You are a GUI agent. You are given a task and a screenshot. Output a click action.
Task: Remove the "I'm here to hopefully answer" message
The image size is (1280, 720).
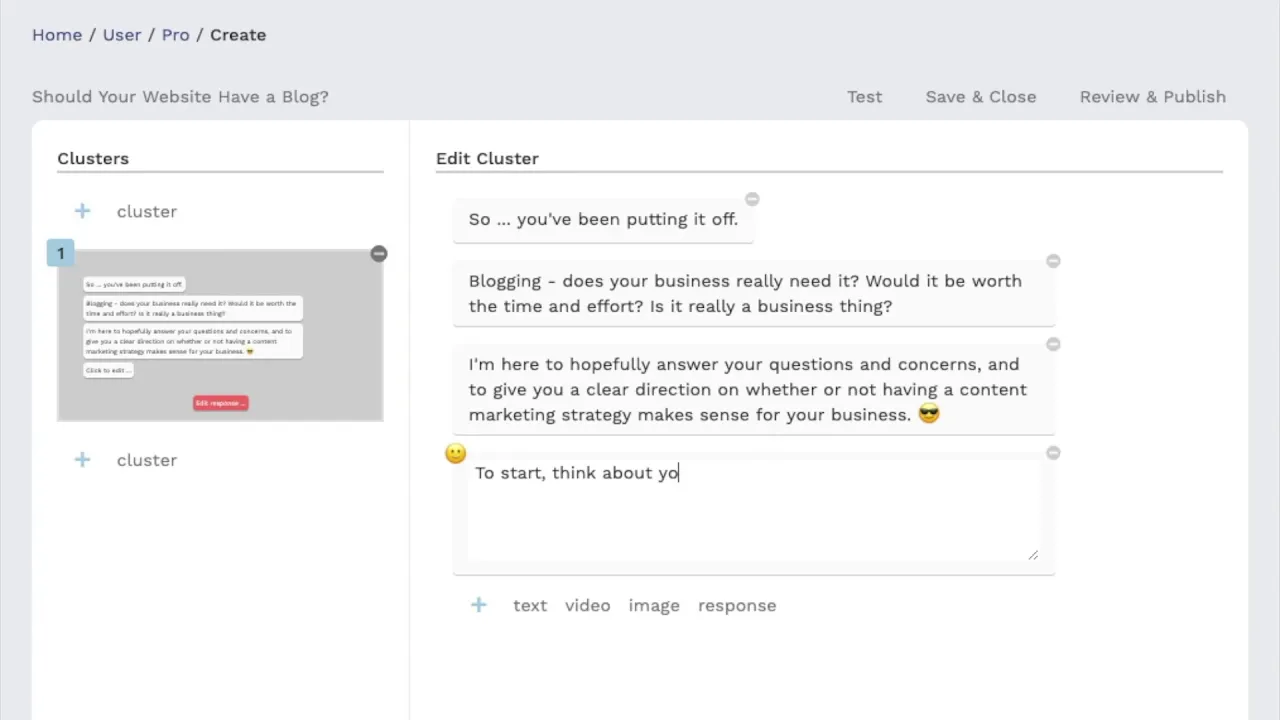pos(1053,344)
